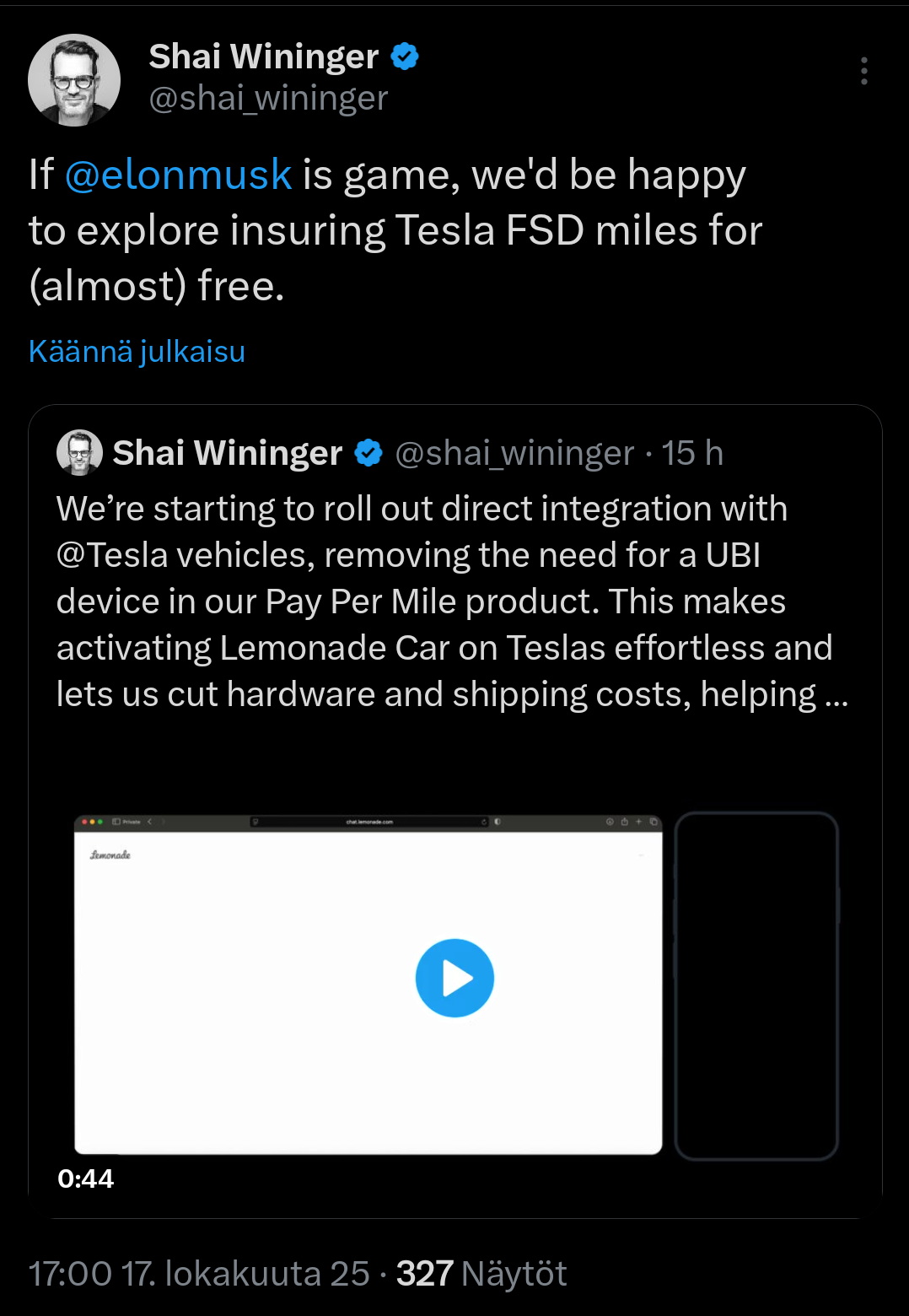Viewport: 909px width, 1316px height.
Task: Open the @elonmusk mention link
Action: [178, 175]
